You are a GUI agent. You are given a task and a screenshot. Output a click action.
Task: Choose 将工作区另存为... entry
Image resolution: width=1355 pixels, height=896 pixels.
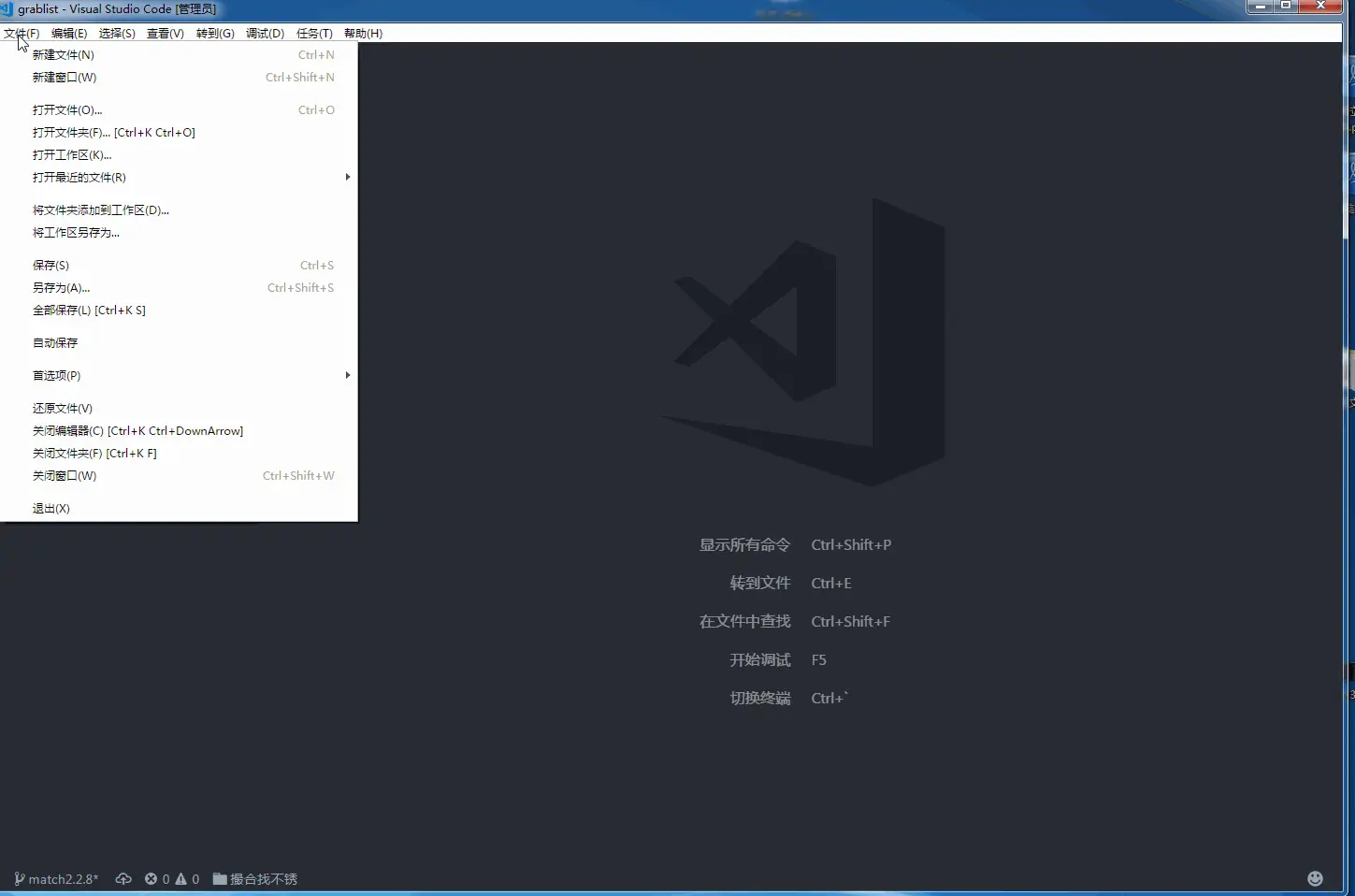tap(179, 233)
